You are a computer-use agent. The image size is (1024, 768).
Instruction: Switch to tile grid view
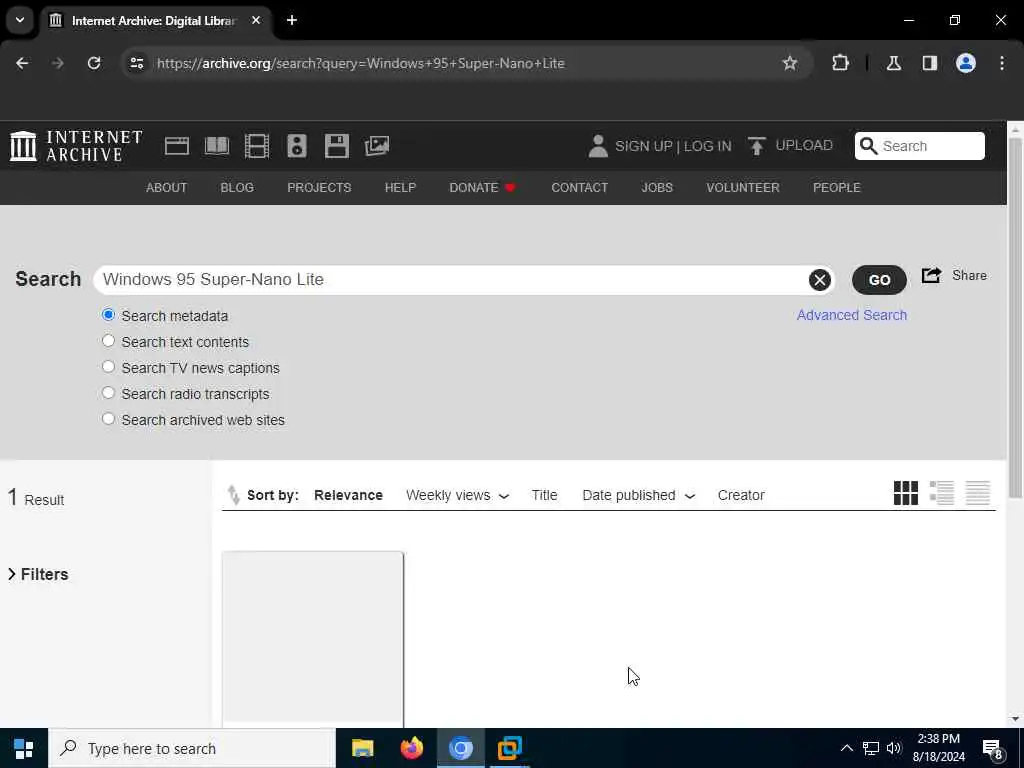point(906,493)
